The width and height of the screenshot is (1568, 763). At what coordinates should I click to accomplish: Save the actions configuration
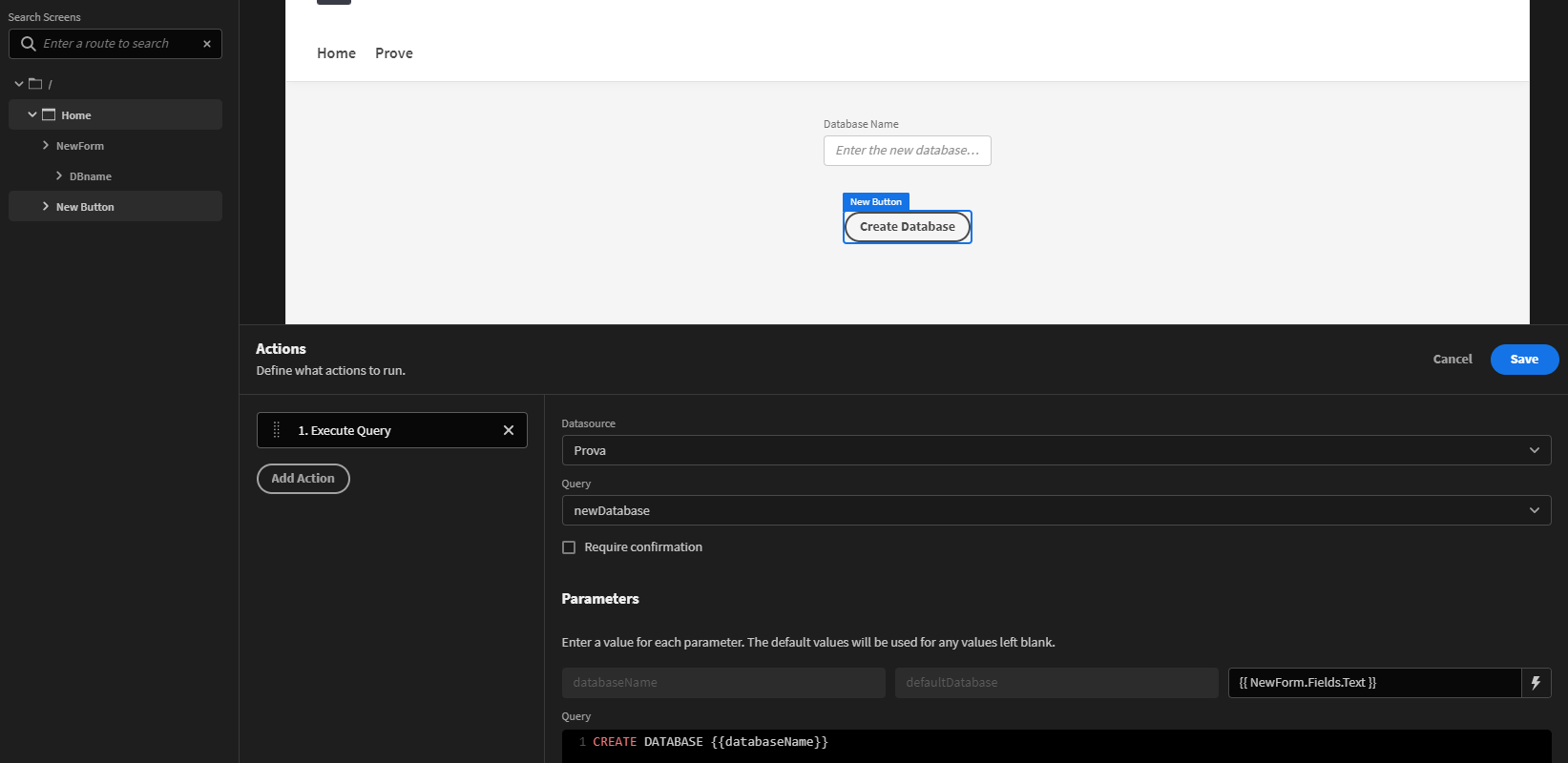coord(1524,360)
